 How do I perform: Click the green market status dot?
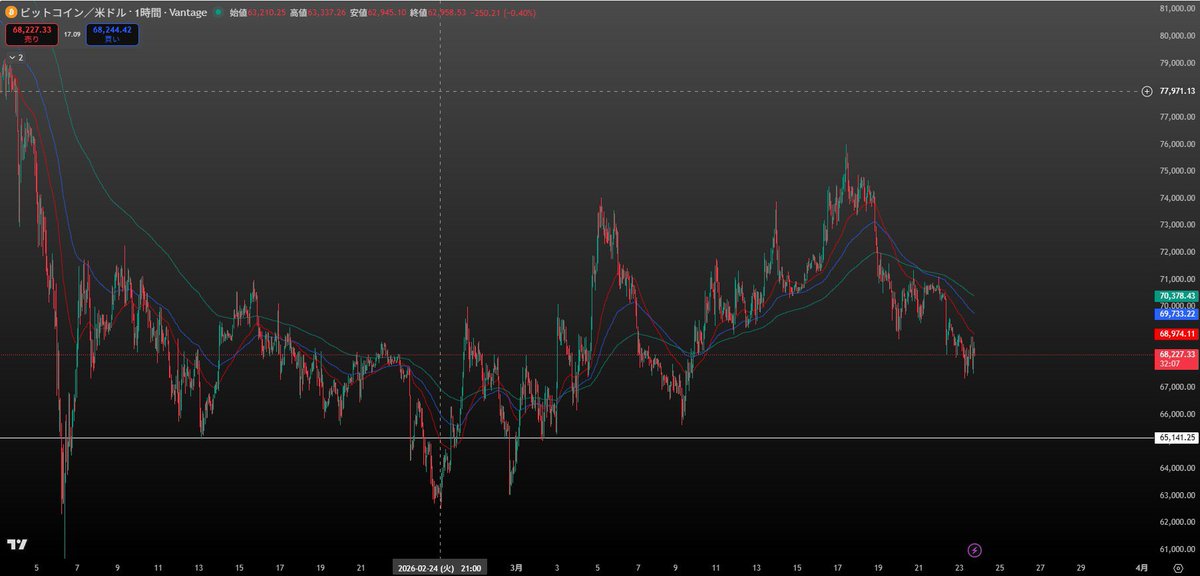[x=217, y=11]
